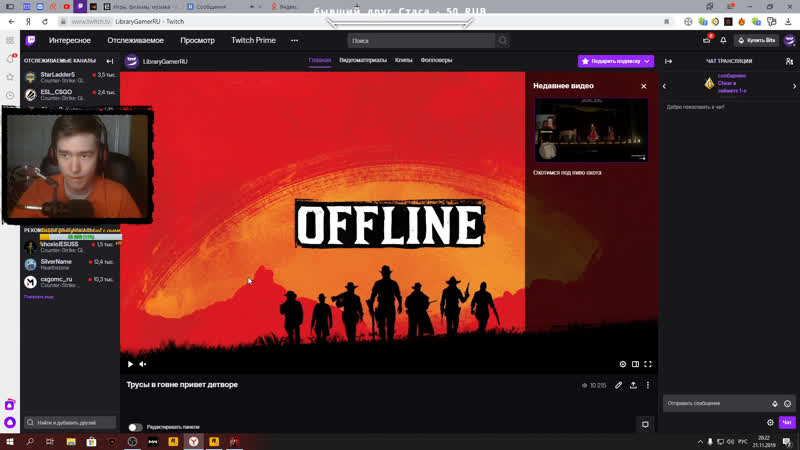800x450 pixels.
Task: Expand the gift subscription dropdown arrow
Action: (647, 61)
